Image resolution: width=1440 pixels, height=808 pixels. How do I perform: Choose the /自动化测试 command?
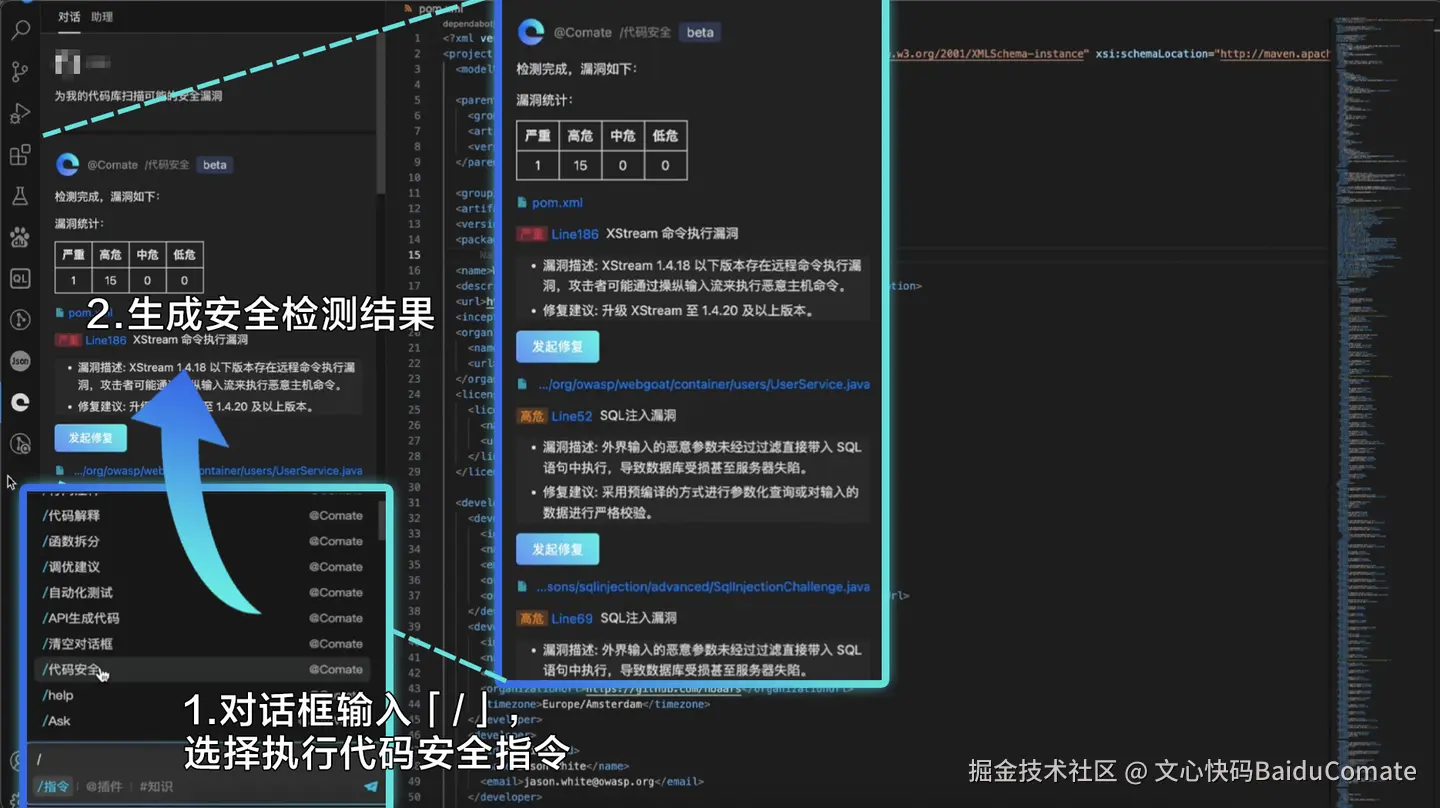click(203, 593)
